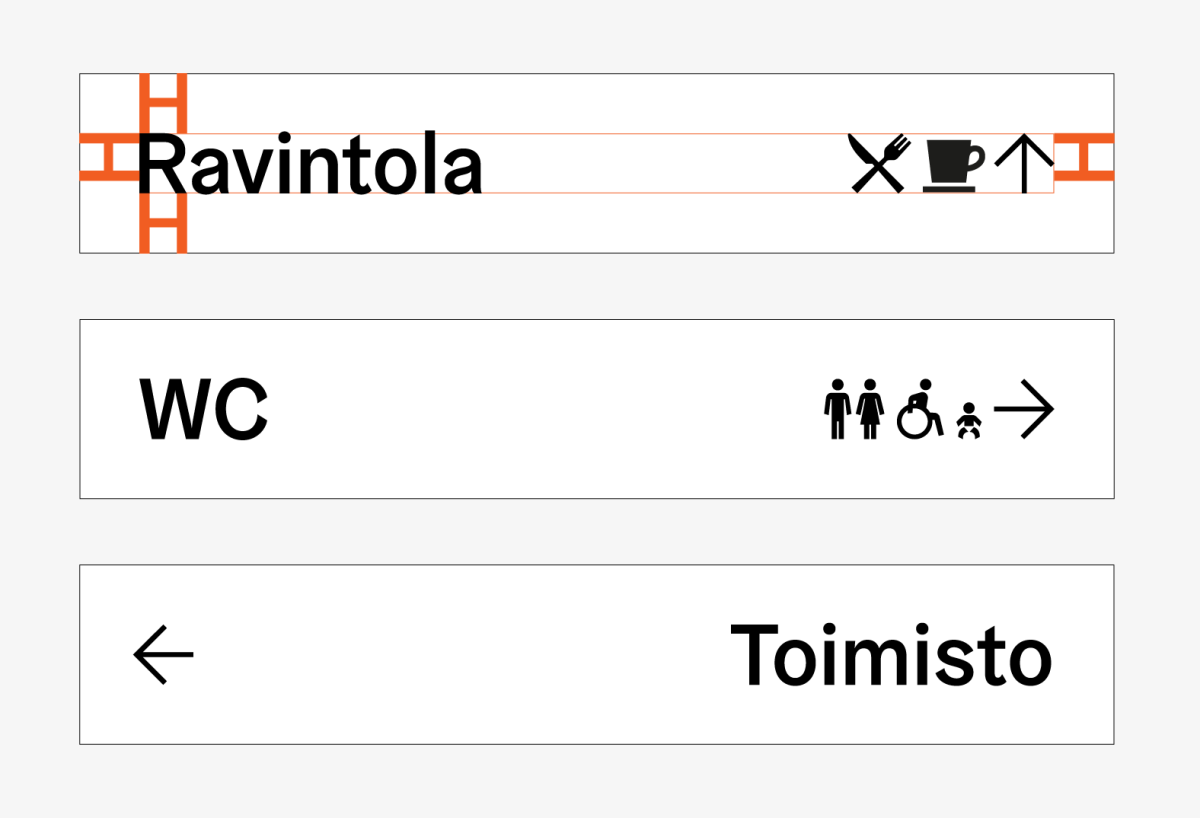
Task: Click the Toimisto text label
Action: coord(891,655)
